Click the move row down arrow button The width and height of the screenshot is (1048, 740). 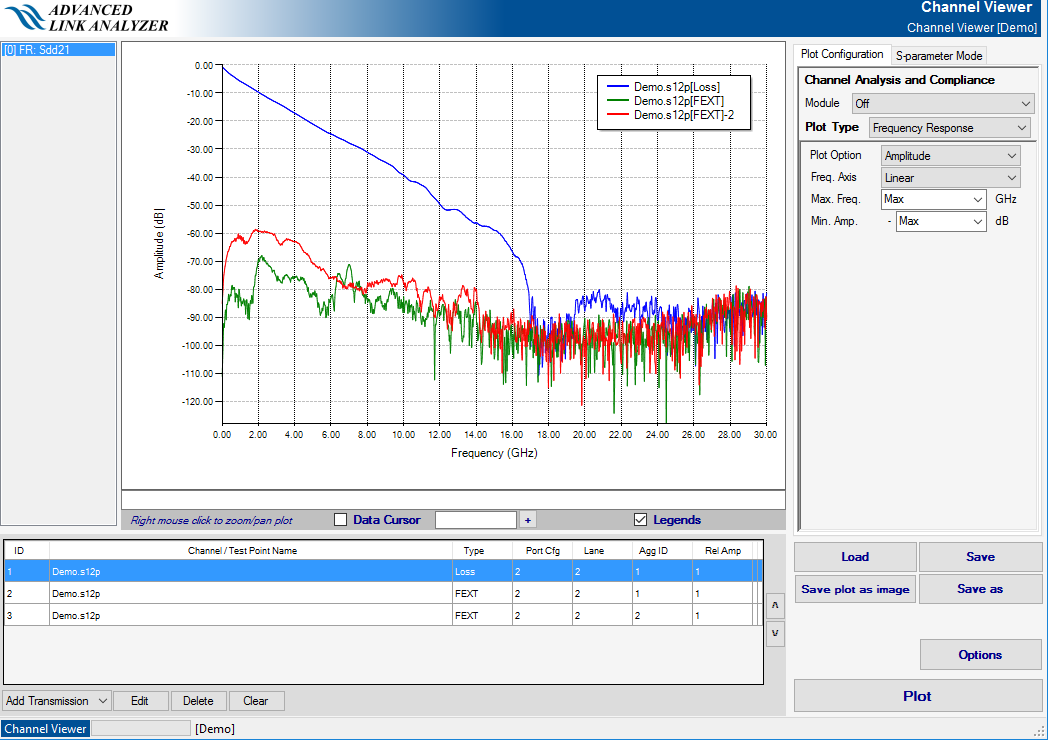click(x=775, y=634)
